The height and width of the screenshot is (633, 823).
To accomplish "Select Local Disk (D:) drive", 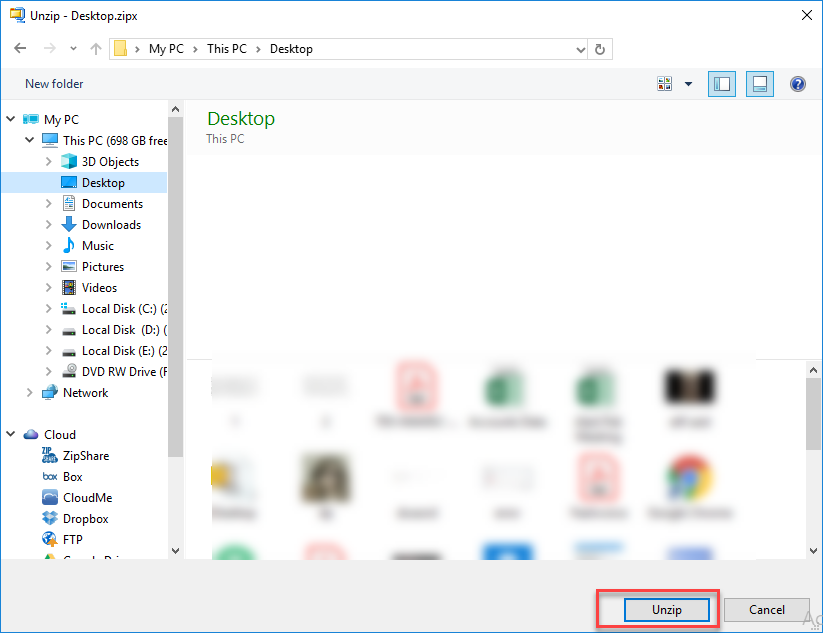I will 124,330.
